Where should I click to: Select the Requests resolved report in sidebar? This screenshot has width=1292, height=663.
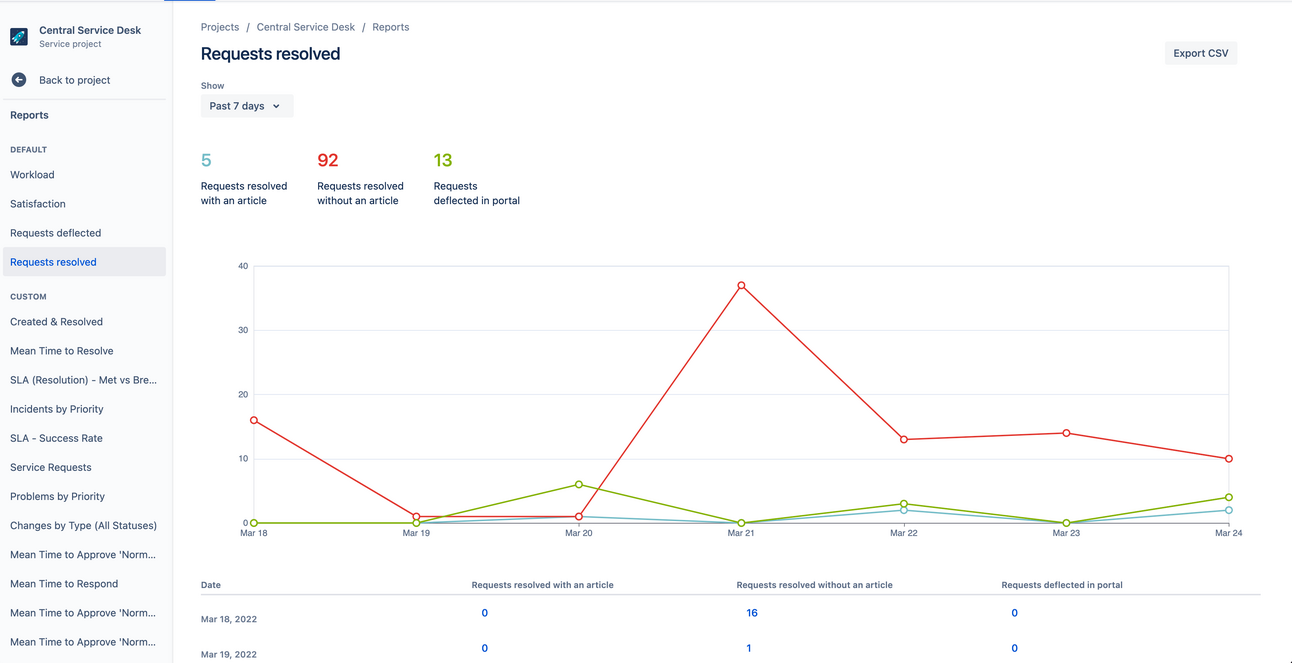tap(83, 262)
